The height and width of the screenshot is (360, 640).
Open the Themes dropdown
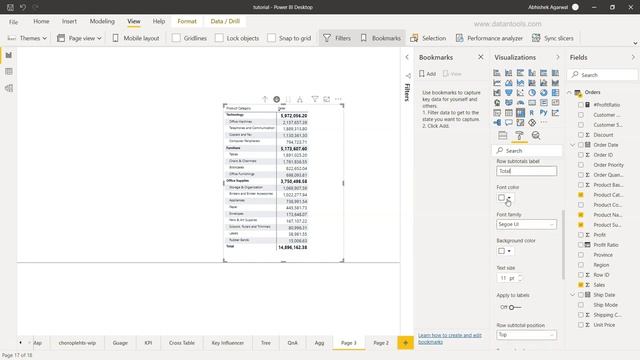coord(27,38)
